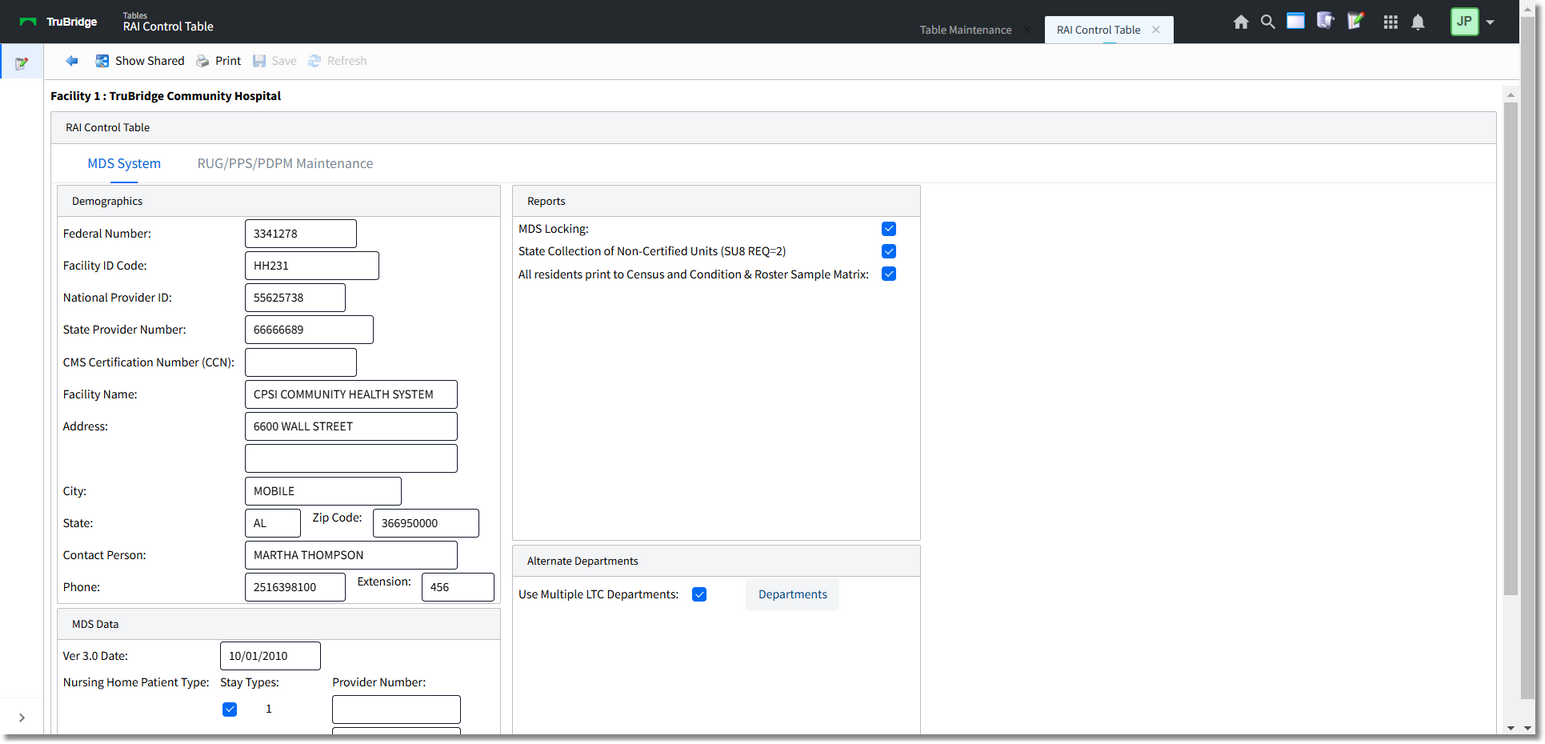Screen dimensions: 1545x744
Task: Open the RUG/PPS/PDPM Maintenance tab
Action: click(x=285, y=163)
